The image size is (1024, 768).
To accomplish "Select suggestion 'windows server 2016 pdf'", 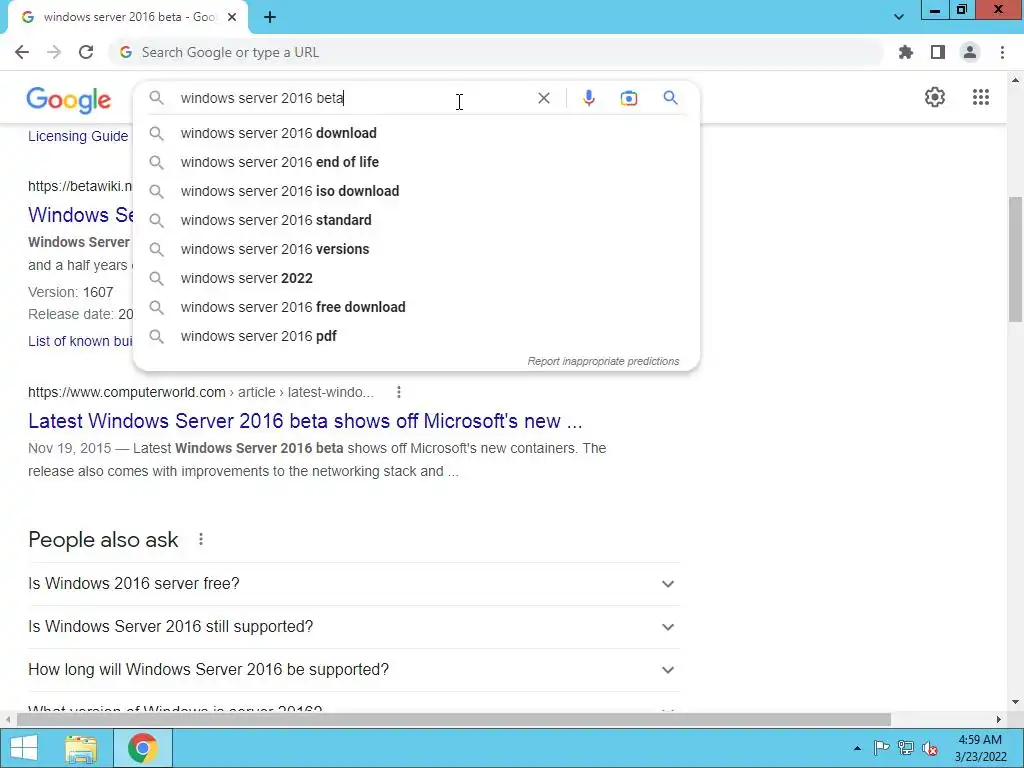I will coord(416,336).
